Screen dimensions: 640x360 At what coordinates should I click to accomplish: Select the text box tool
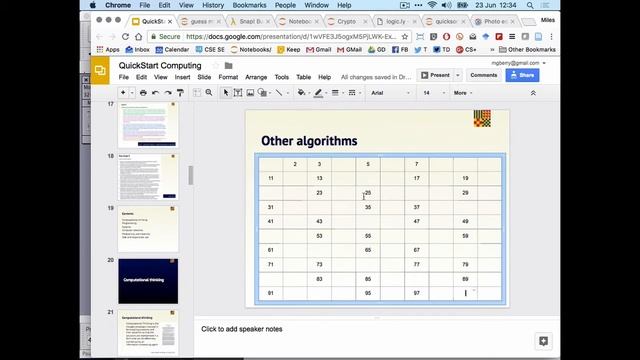(x=238, y=93)
